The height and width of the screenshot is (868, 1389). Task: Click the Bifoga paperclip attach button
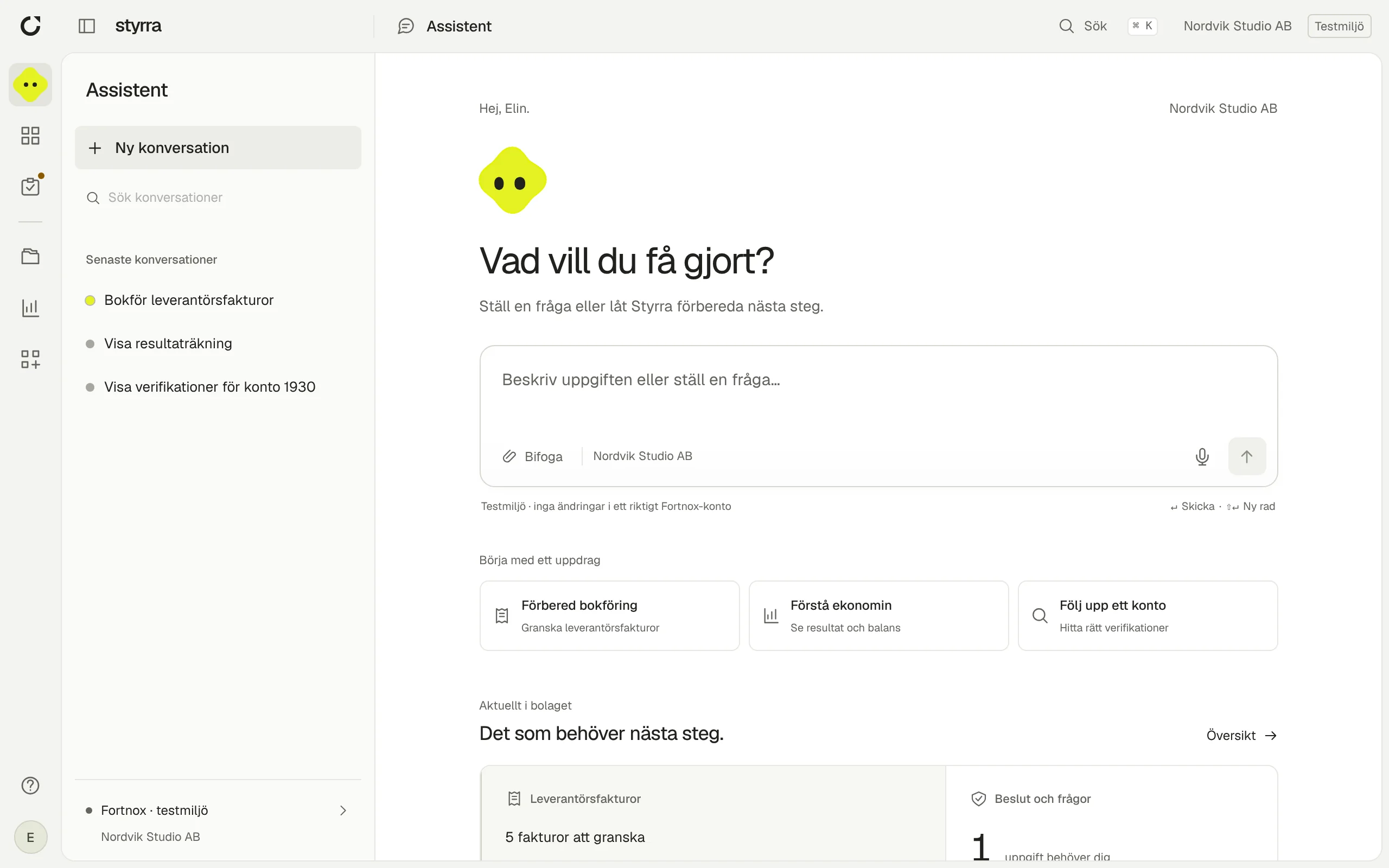click(532, 456)
